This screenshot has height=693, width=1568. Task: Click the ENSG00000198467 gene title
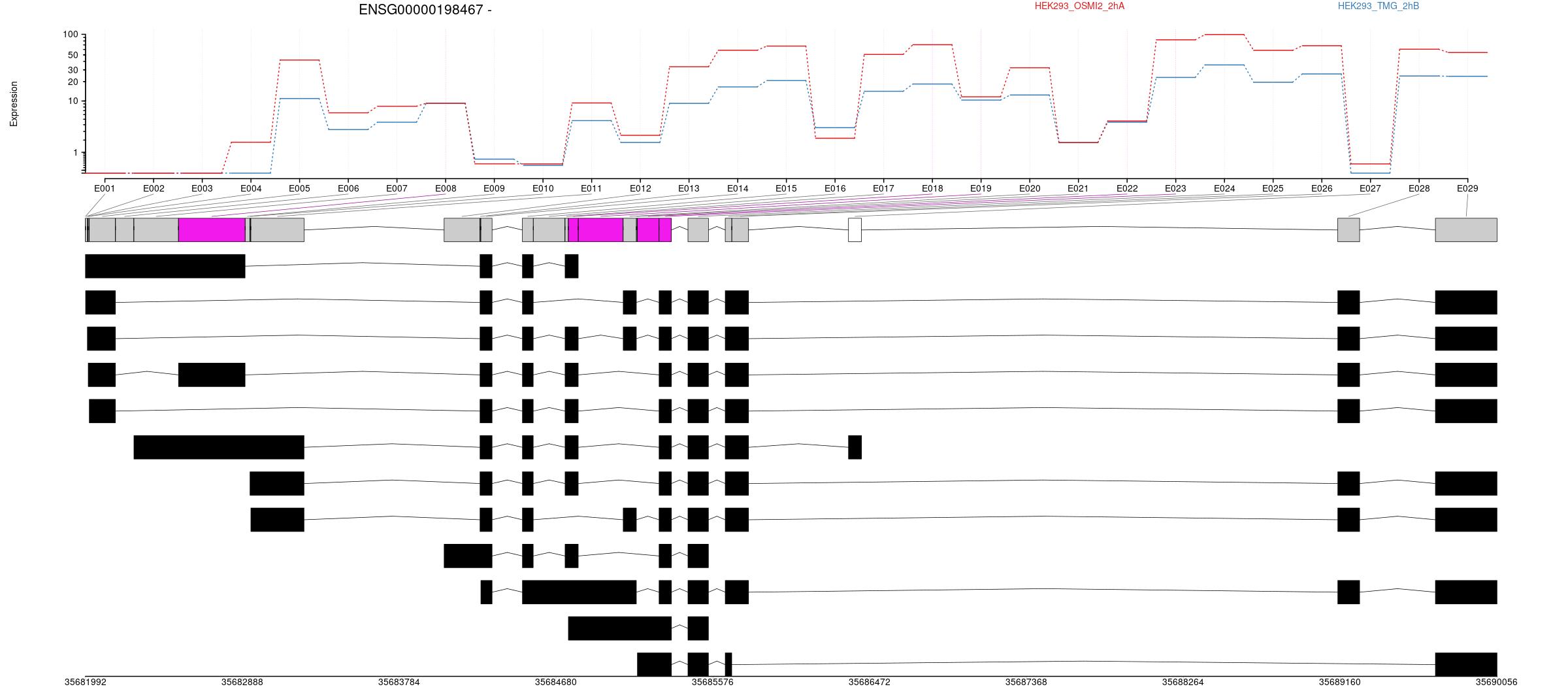click(x=425, y=10)
